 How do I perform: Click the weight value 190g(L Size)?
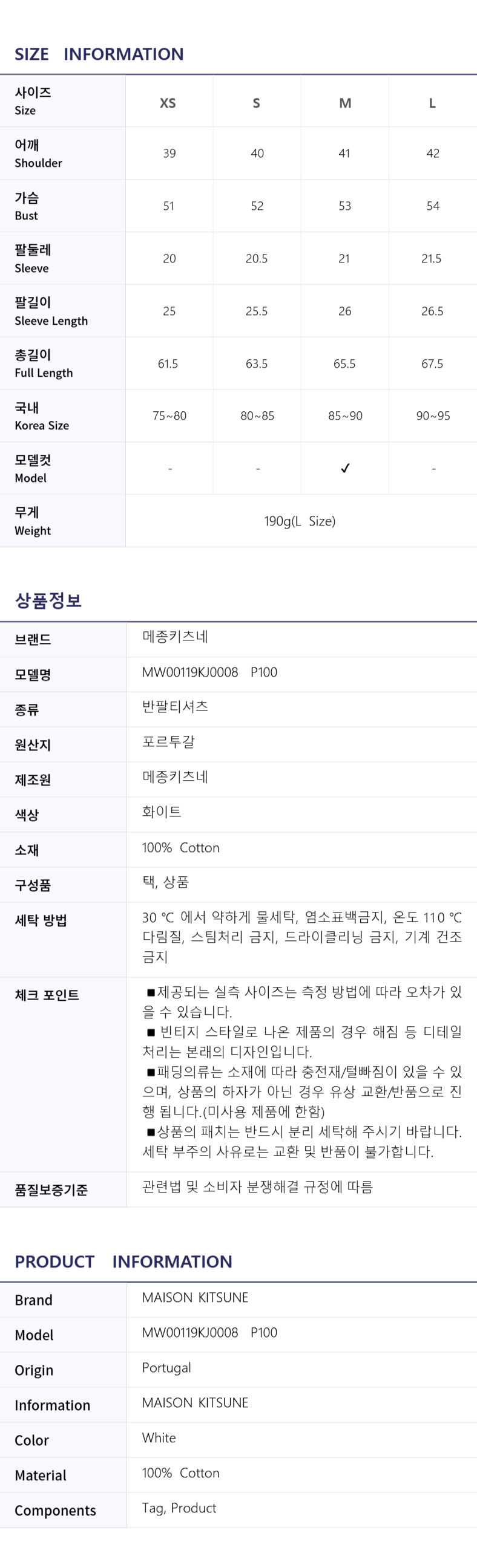pyautogui.click(x=300, y=521)
